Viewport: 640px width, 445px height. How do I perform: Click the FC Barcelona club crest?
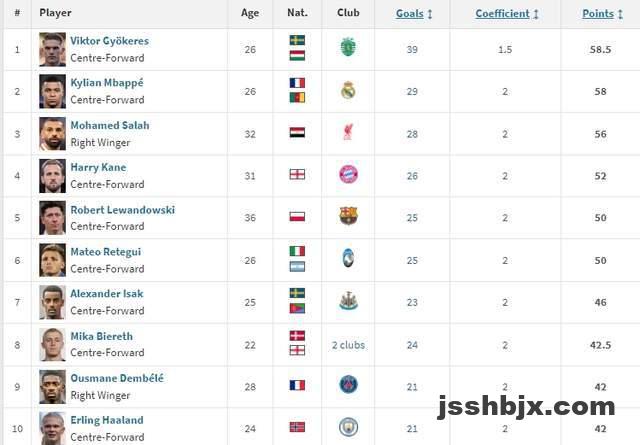pos(349,216)
